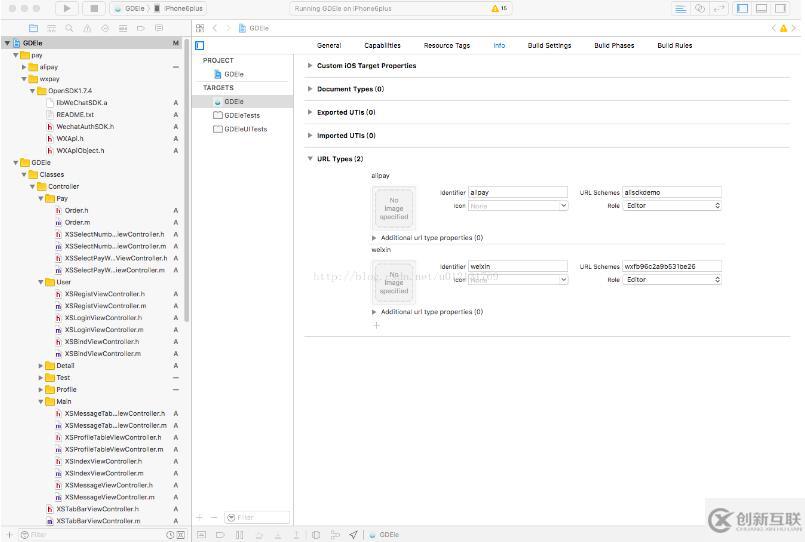The width and height of the screenshot is (805, 542).
Task: Switch to the Build Rules tab
Action: (x=675, y=46)
